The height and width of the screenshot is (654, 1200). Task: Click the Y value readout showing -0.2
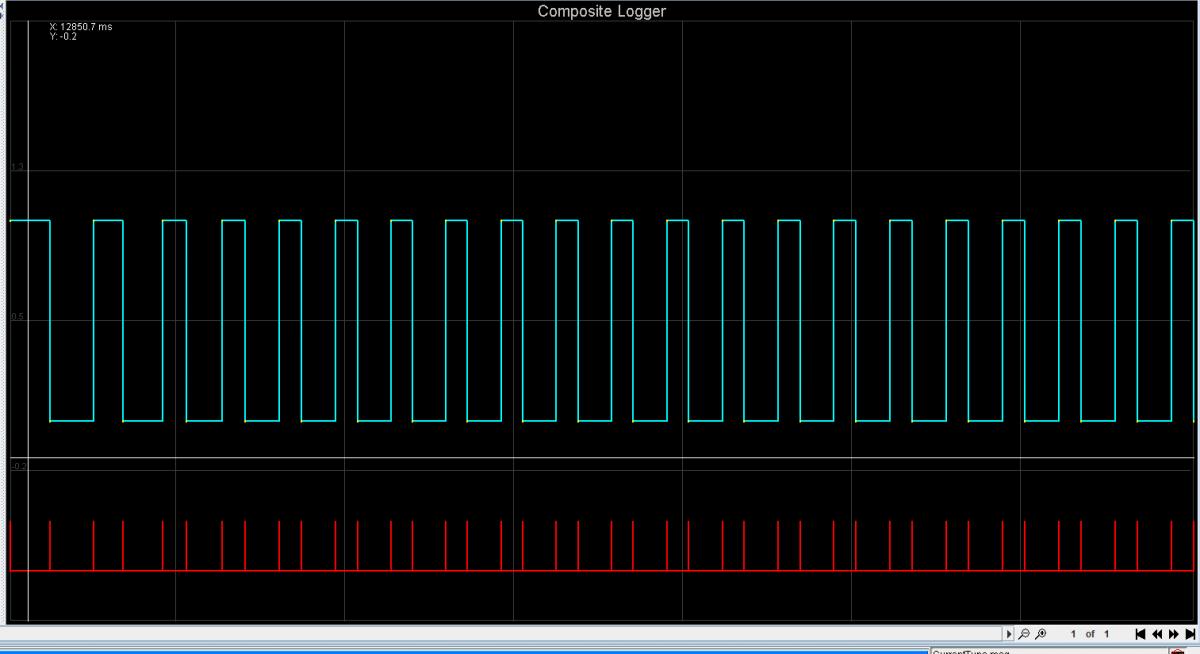tap(63, 36)
